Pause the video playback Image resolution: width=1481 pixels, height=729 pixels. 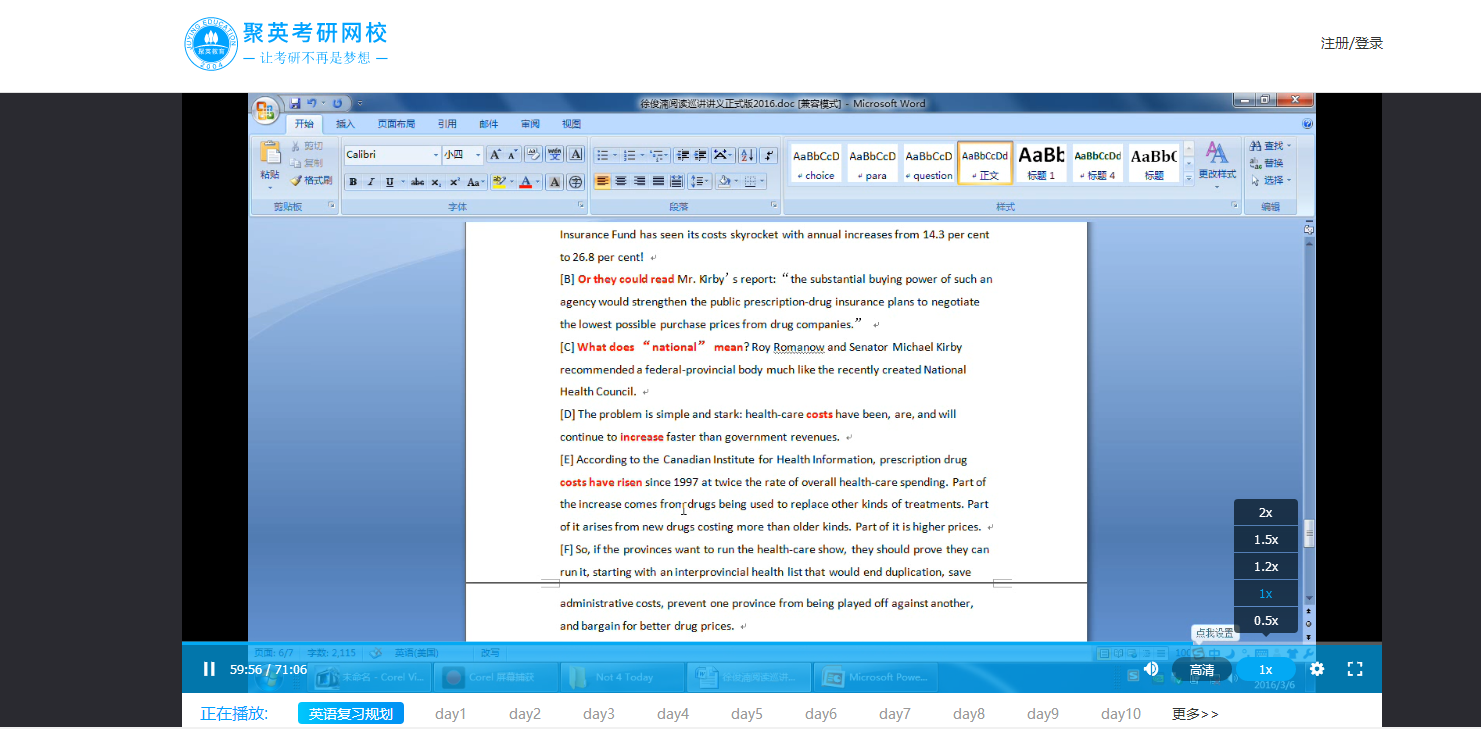[209, 669]
